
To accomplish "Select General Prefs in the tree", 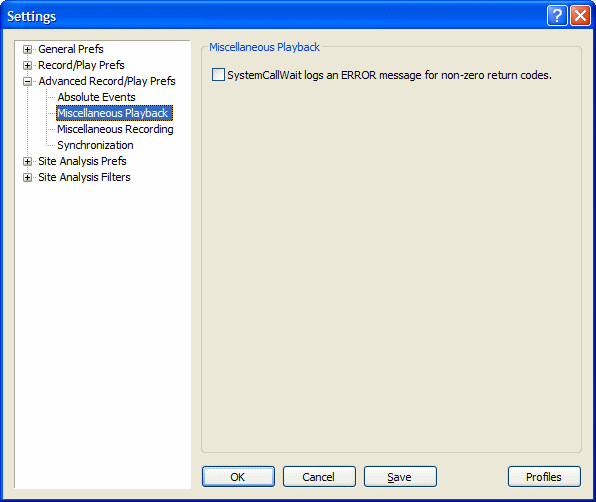I will coord(71,49).
